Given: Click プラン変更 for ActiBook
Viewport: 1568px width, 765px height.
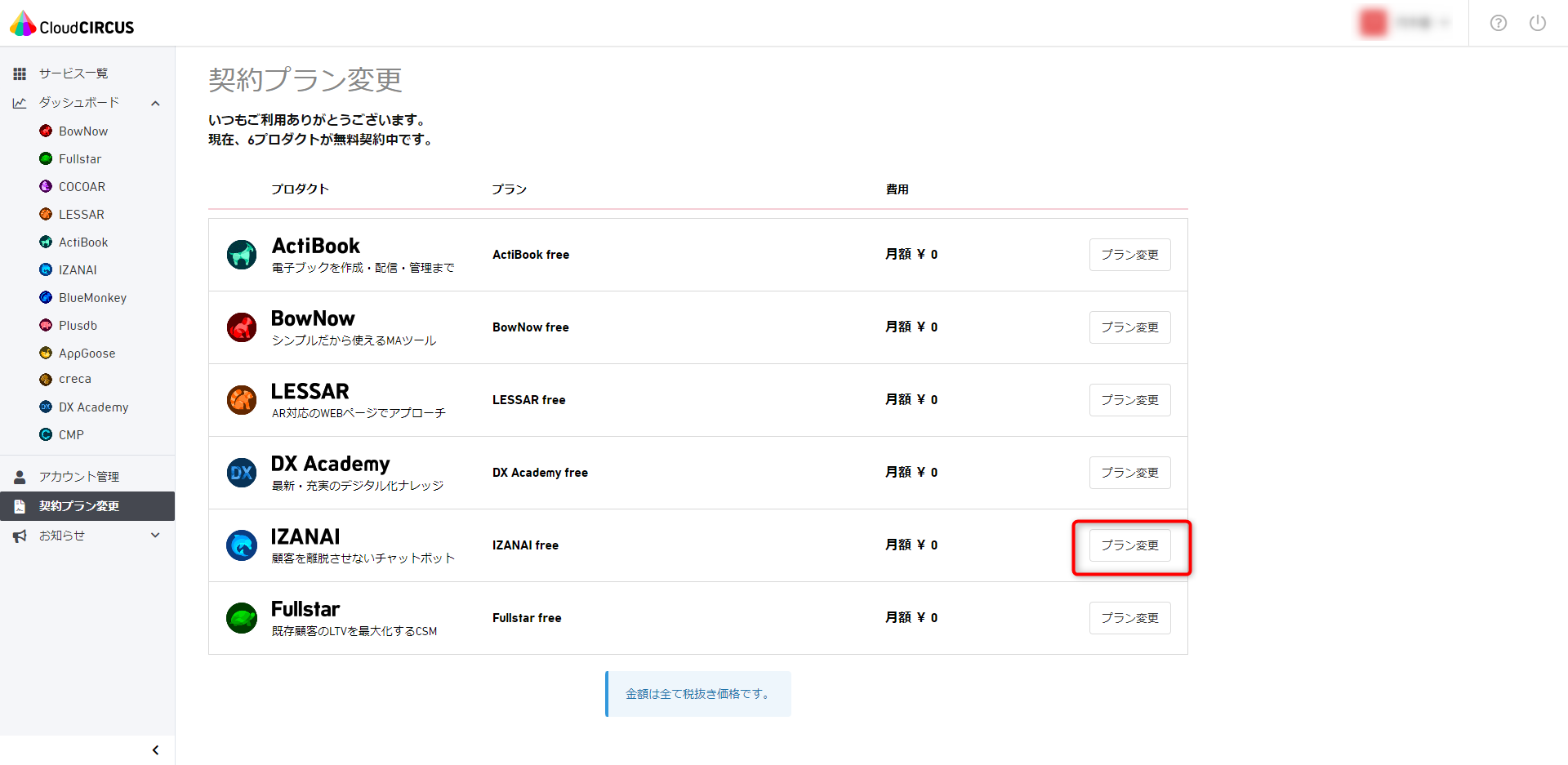Looking at the screenshot, I should pyautogui.click(x=1129, y=255).
